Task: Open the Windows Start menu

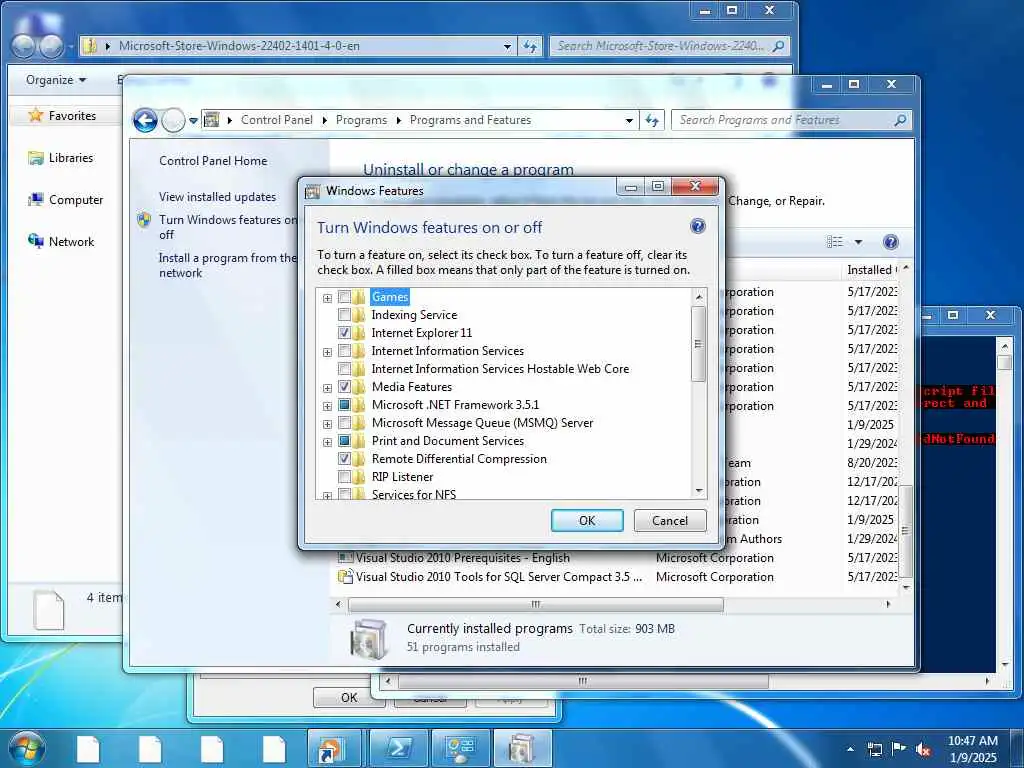Action: click(26, 748)
